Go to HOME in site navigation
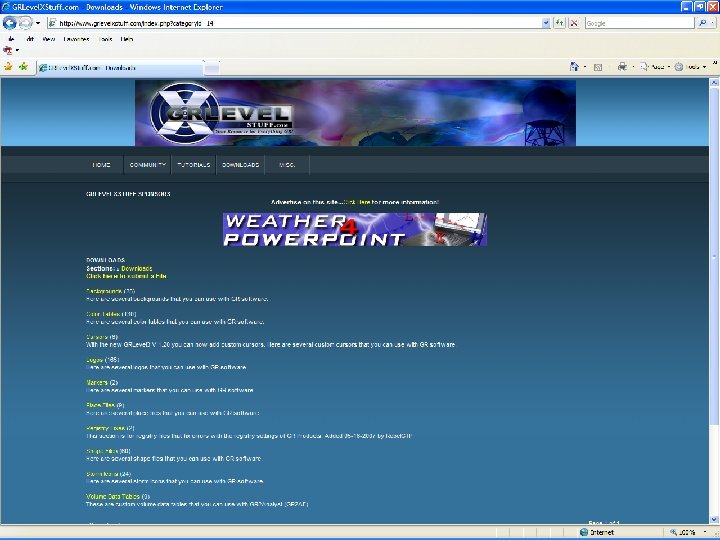The width and height of the screenshot is (720, 540). [x=101, y=165]
